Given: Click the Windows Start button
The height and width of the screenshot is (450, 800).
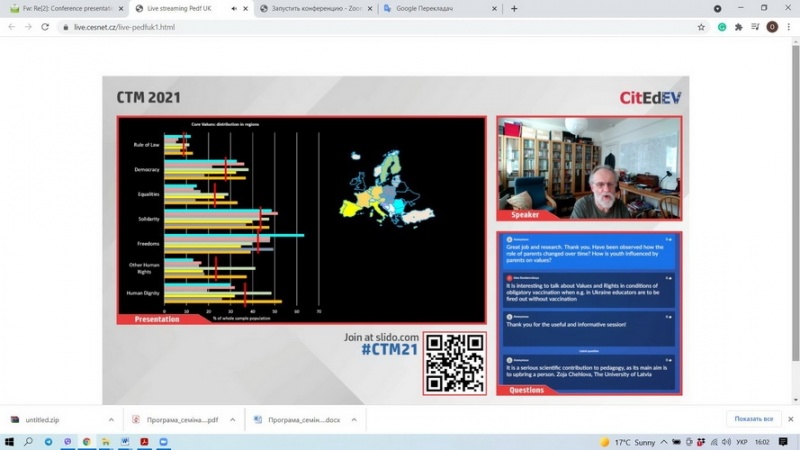Looking at the screenshot, I should [9, 441].
